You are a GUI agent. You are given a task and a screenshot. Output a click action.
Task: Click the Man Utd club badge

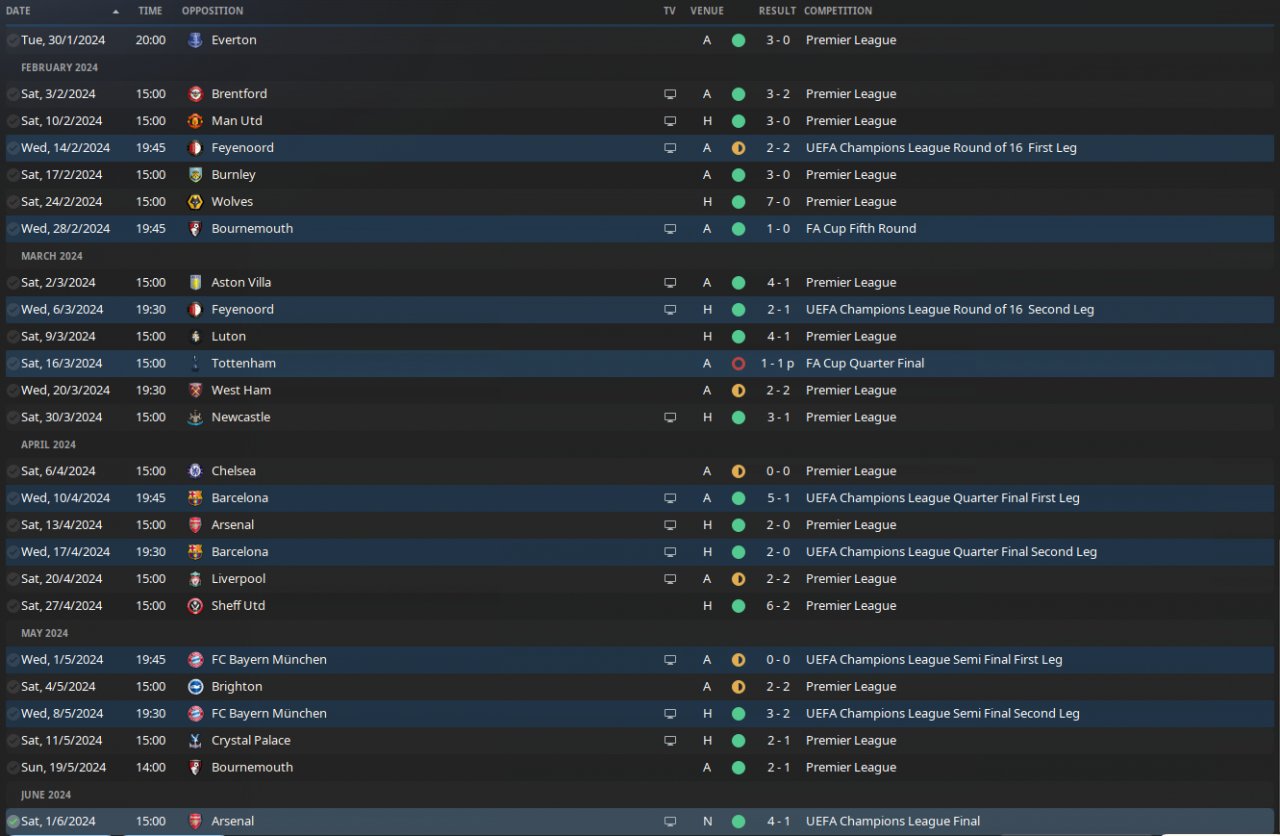tap(195, 121)
